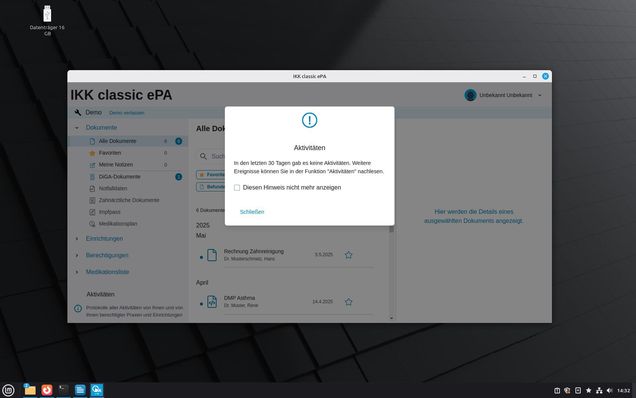
Task: Collapse the Dokumente tree section
Action: coord(77,128)
